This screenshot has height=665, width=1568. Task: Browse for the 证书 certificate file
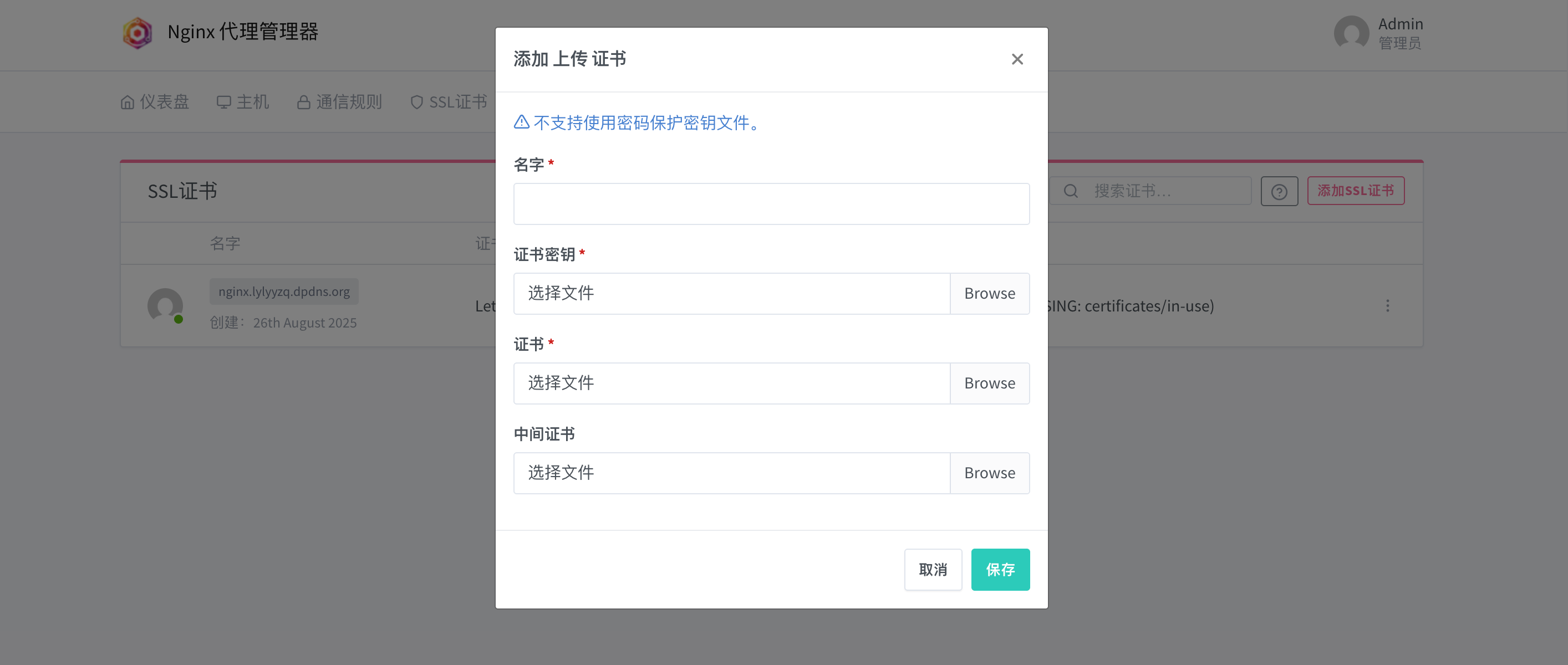pos(989,383)
